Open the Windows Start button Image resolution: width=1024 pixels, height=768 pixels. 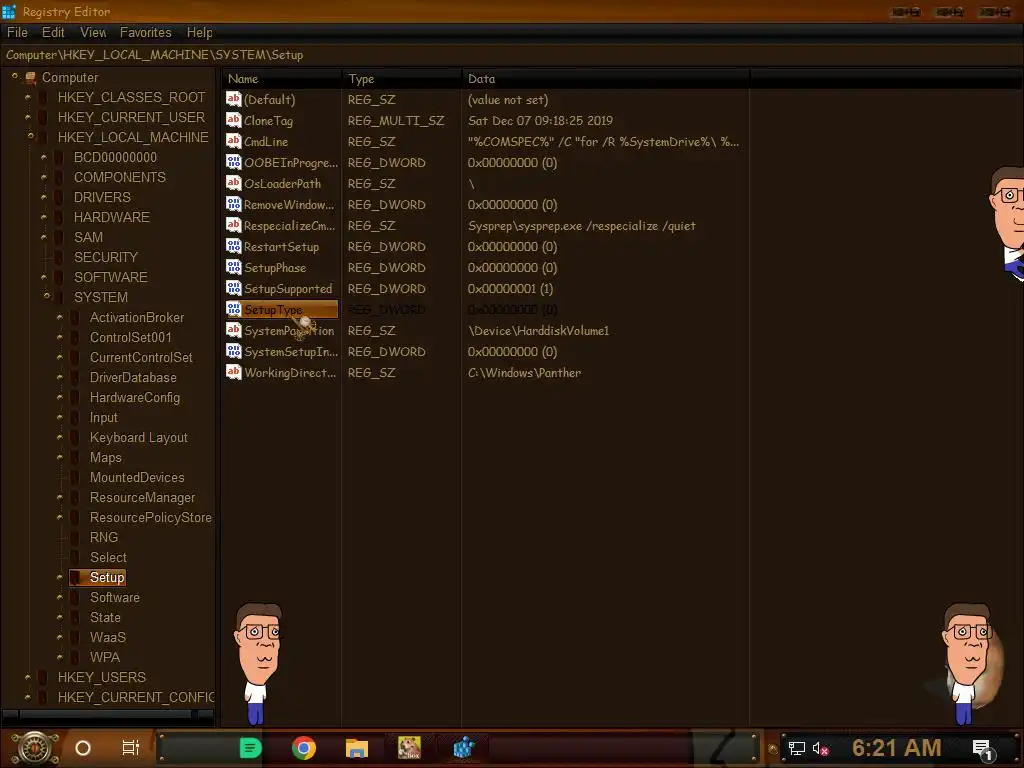pos(35,748)
